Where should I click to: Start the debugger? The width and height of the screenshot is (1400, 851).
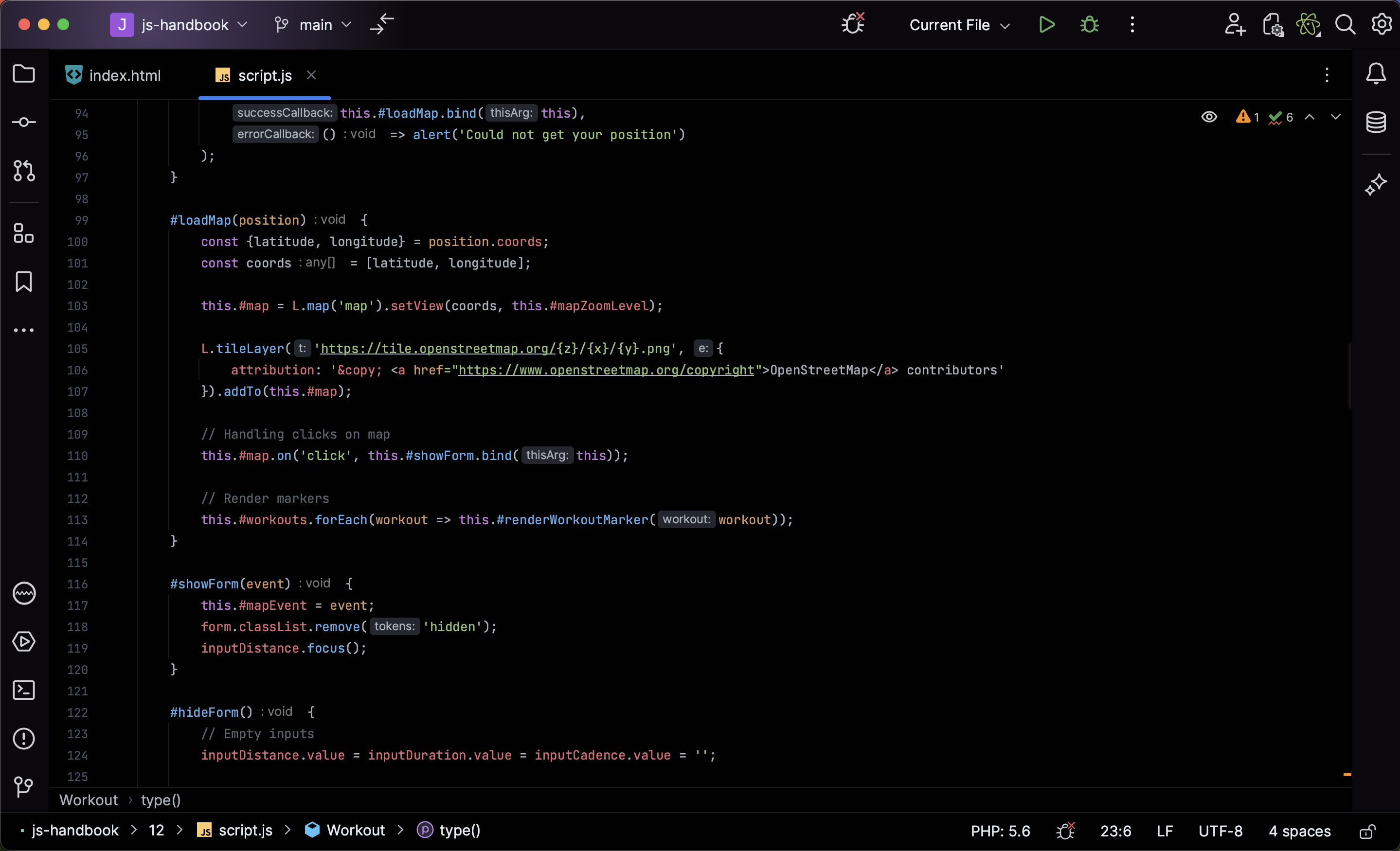point(1089,24)
